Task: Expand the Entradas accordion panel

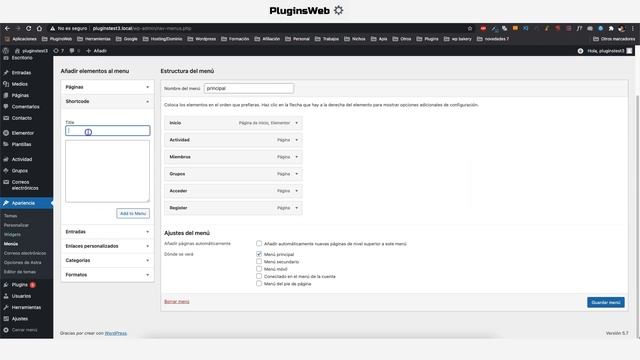Action: (x=107, y=232)
